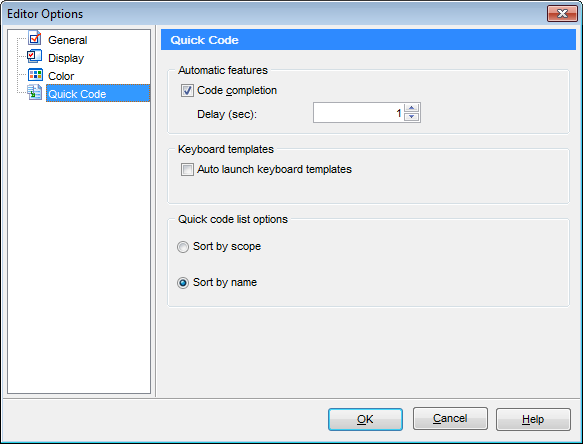Open the Help button
The image size is (583, 444).
(x=533, y=419)
